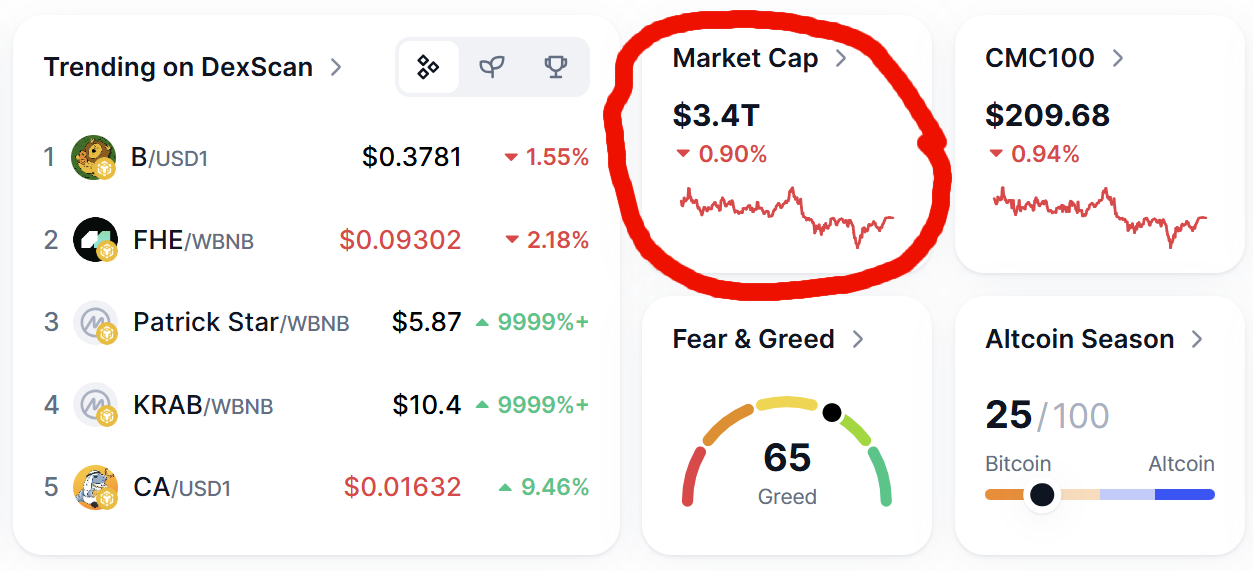Click the Fear & Greed gauge indicator dot

[831, 412]
